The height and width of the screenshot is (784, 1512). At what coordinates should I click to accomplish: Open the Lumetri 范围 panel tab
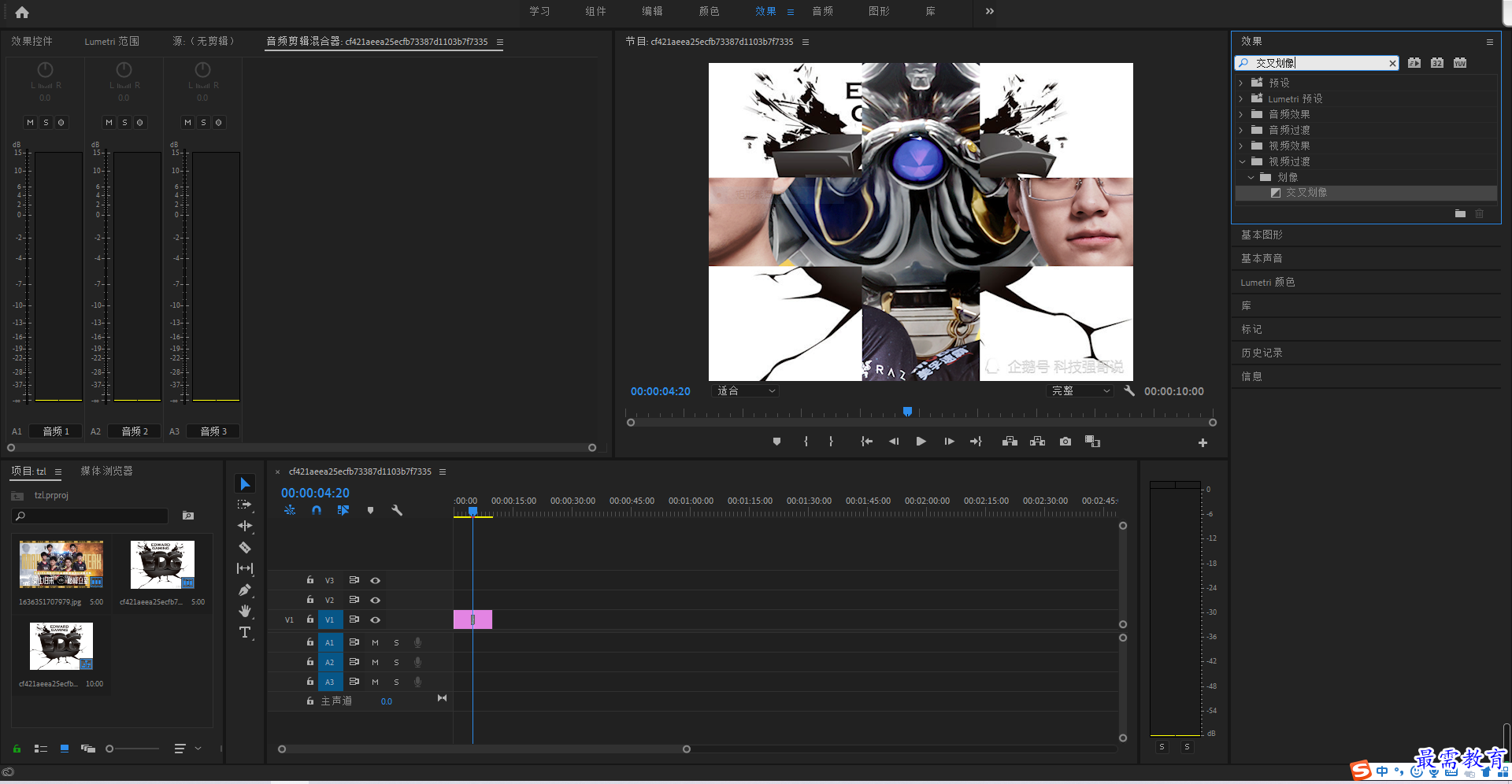tap(112, 41)
